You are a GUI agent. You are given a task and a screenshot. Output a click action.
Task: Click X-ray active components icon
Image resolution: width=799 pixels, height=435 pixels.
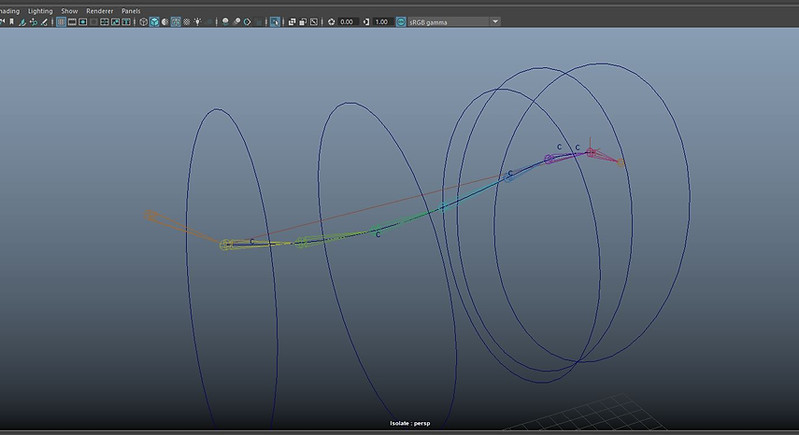click(x=303, y=22)
